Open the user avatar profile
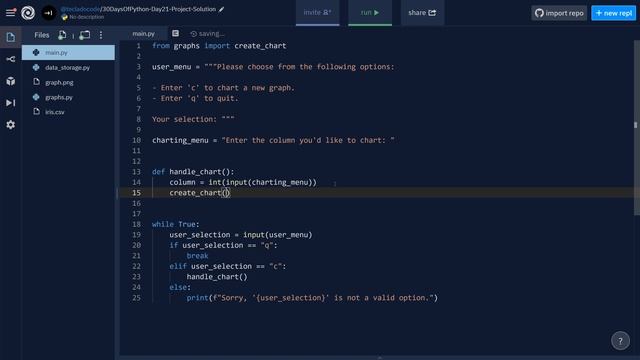 click(49, 13)
